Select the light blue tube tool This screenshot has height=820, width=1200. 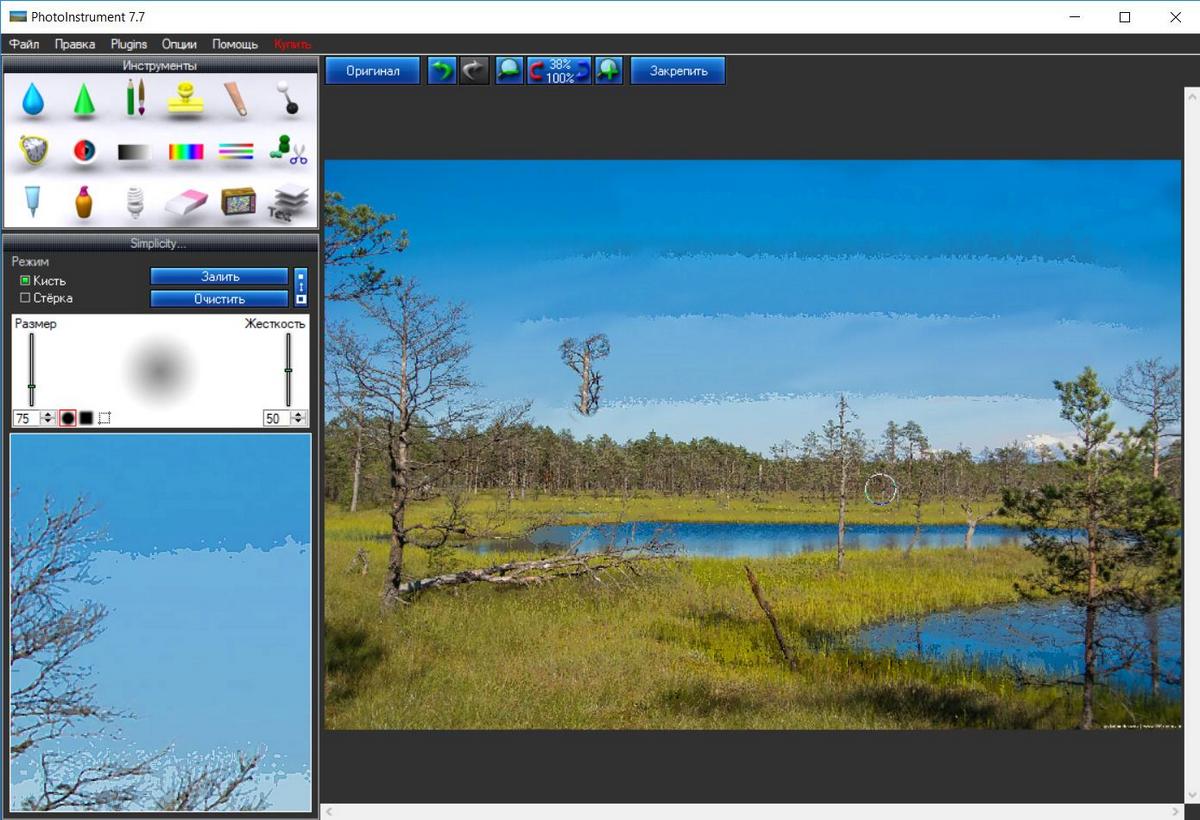[x=33, y=202]
